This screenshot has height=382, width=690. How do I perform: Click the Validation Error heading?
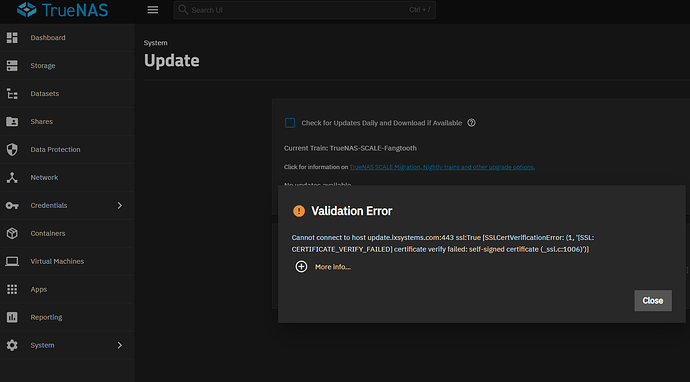352,211
